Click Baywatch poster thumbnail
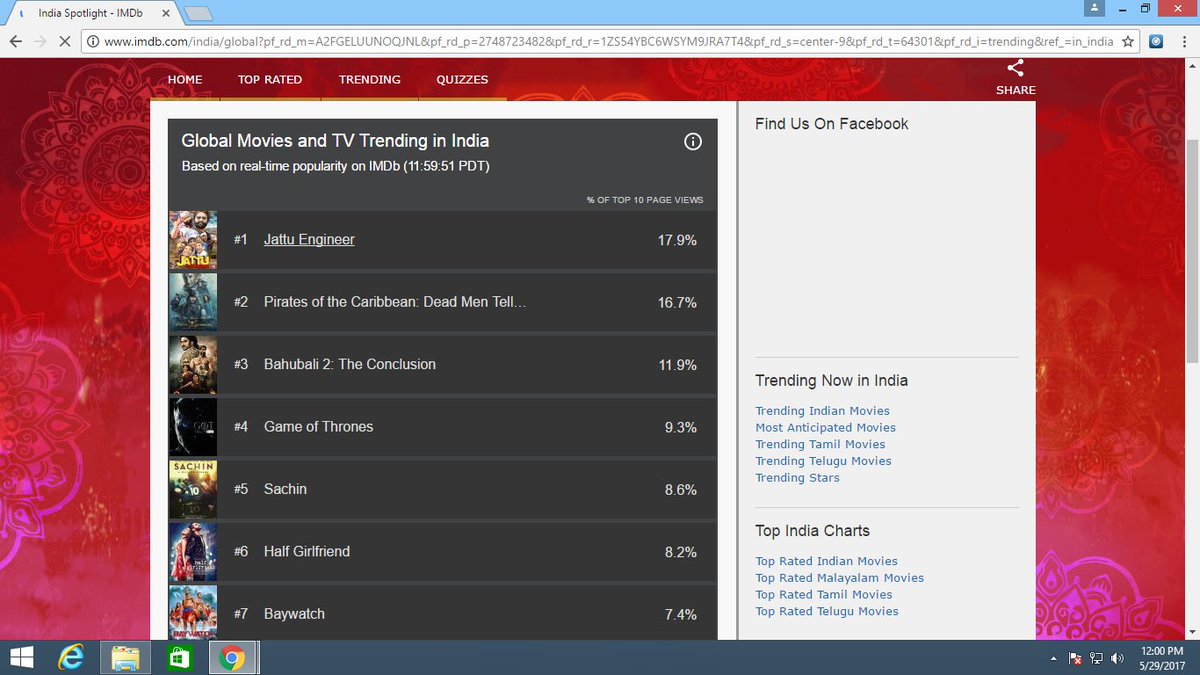1200x675 pixels. (193, 612)
